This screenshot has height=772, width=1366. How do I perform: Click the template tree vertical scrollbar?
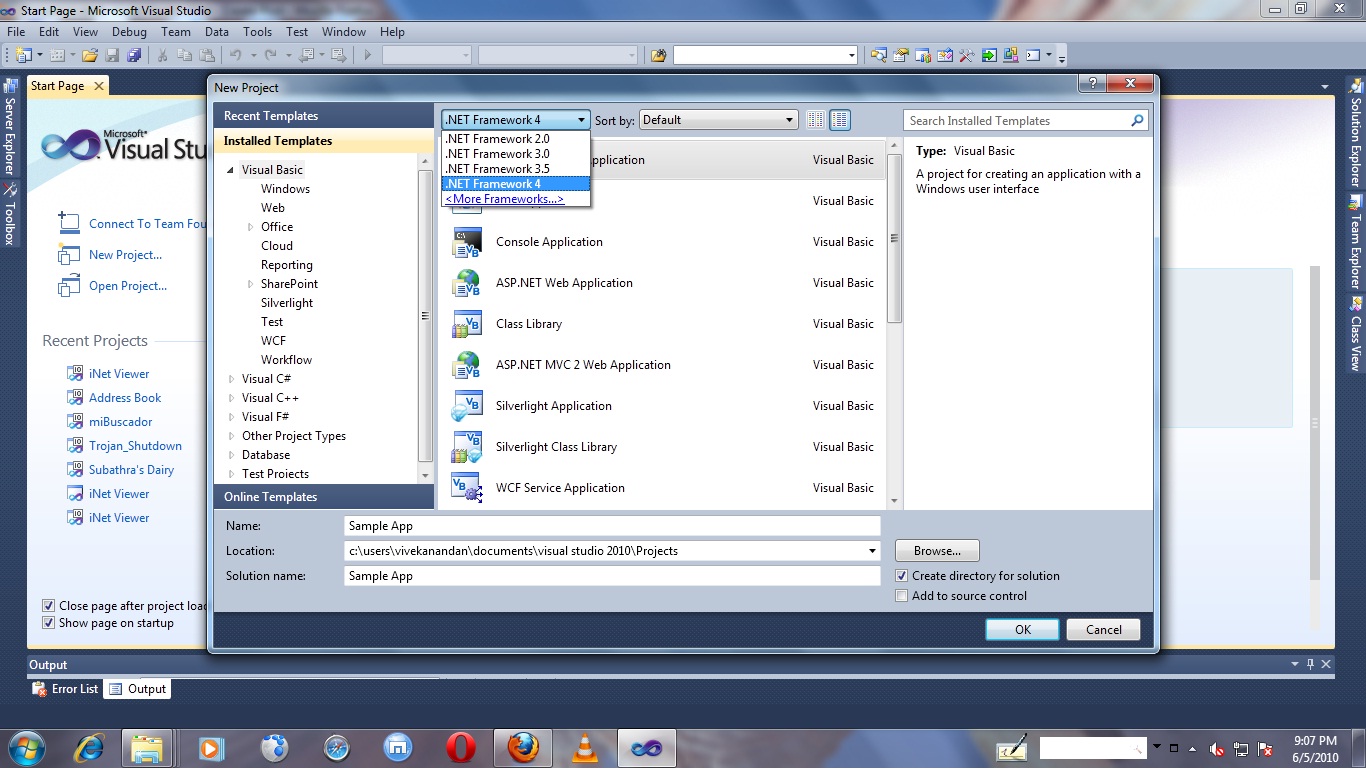click(x=425, y=318)
